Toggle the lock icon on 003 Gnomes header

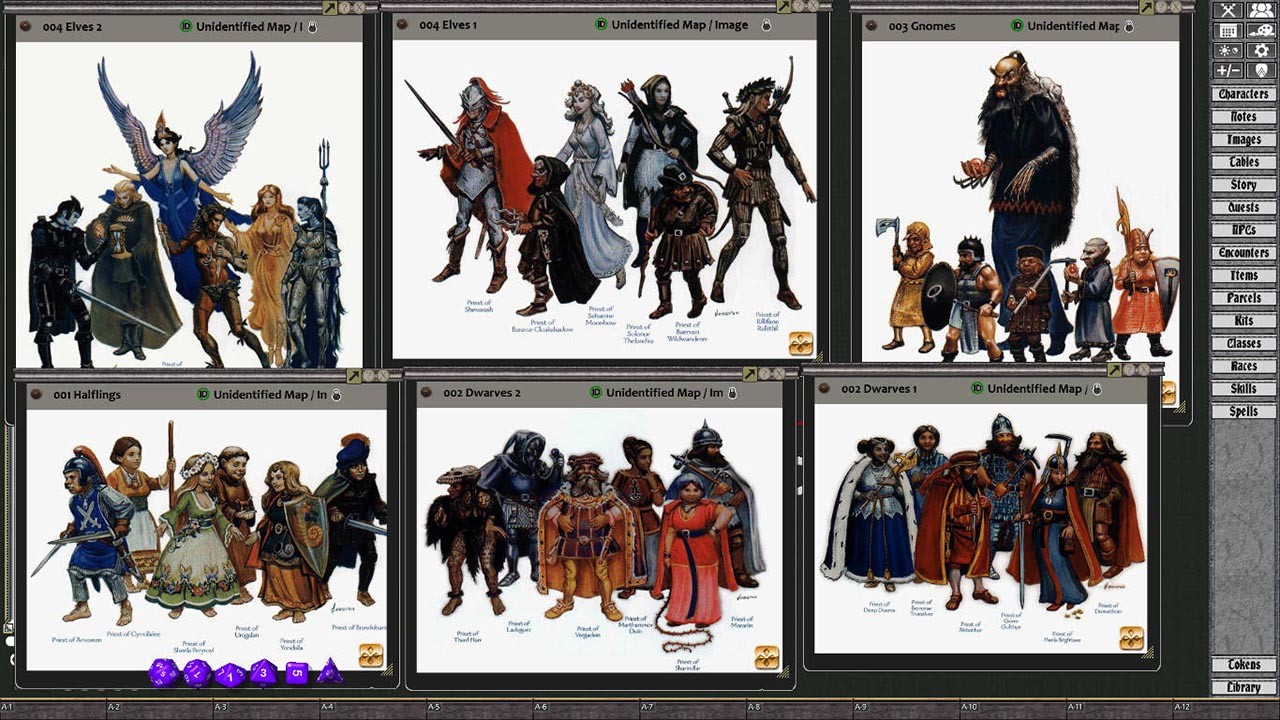(1130, 26)
